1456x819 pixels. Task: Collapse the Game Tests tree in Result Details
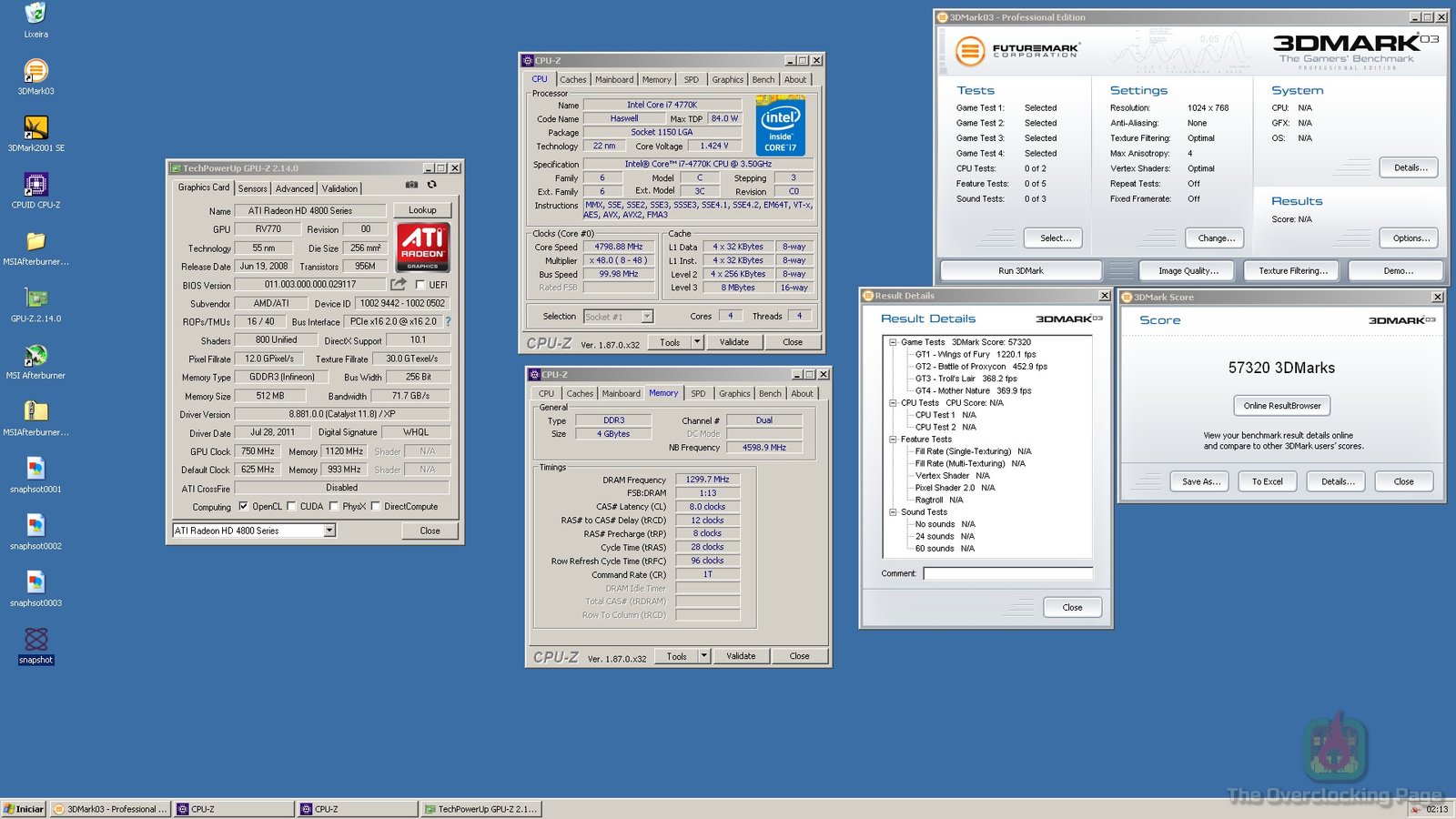pos(893,342)
